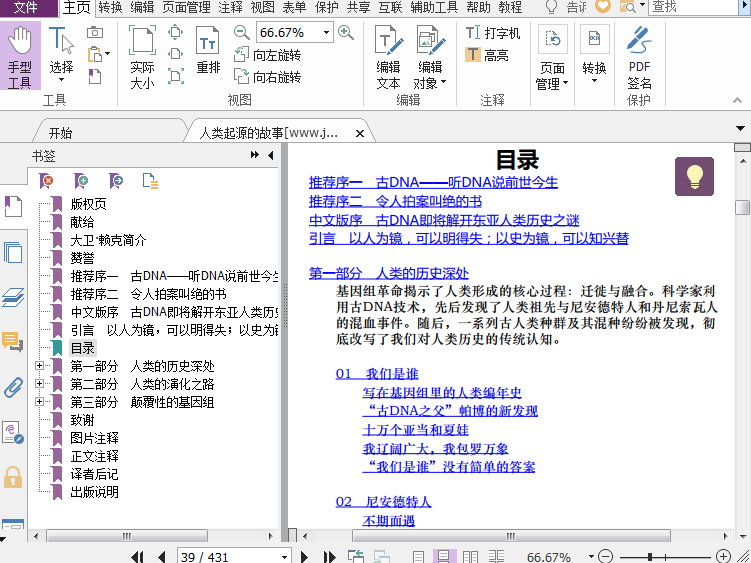Open the Bookmarks side panel icon
751x563 pixels.
13,207
